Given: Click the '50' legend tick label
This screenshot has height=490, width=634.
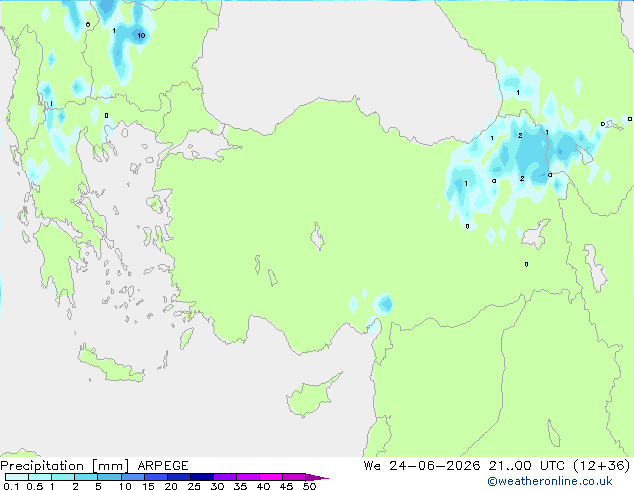Looking at the screenshot, I should pos(309,486).
